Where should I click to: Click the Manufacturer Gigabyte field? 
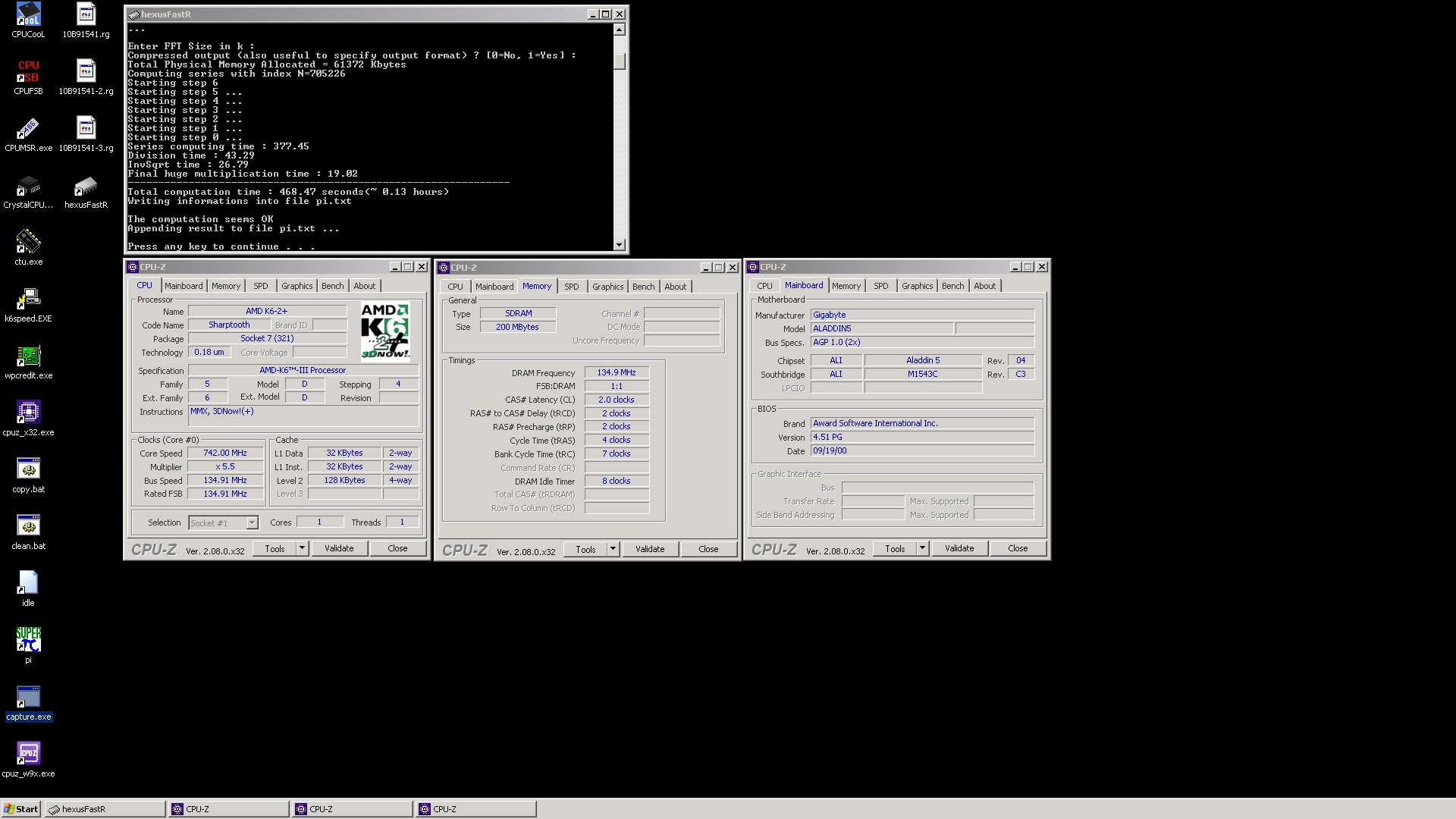(x=922, y=315)
